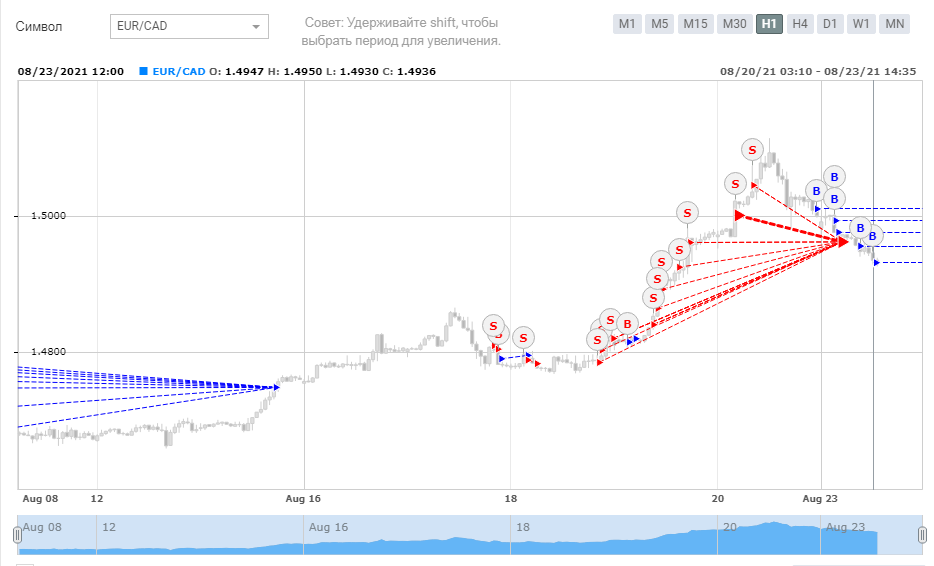Click the 1.5000 price axis label
Screen dimensions: 934x566
pos(48,216)
